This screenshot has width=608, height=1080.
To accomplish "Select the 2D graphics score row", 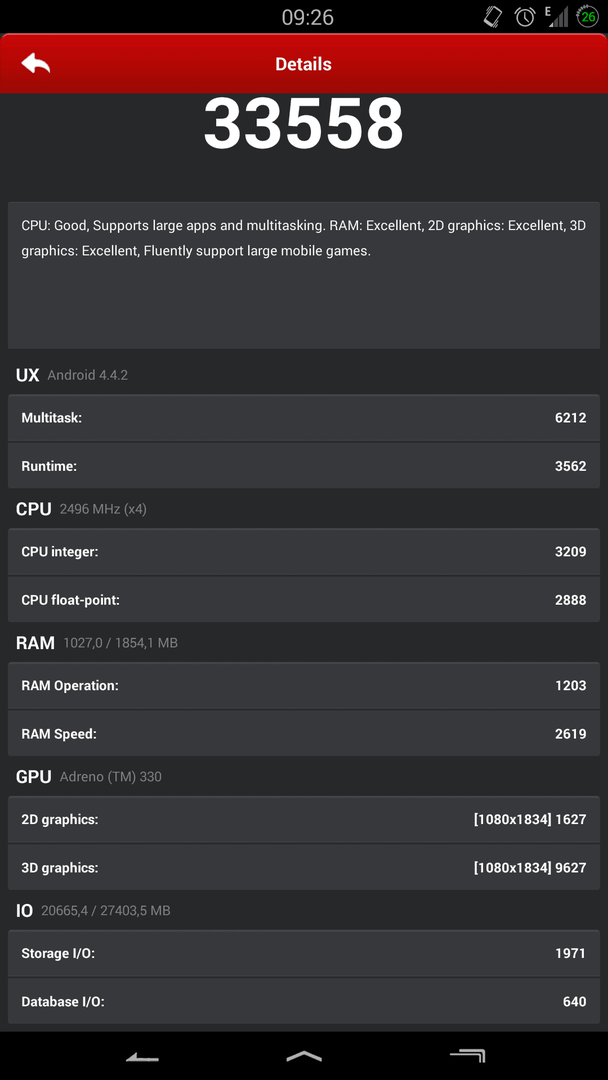I will (x=304, y=819).
